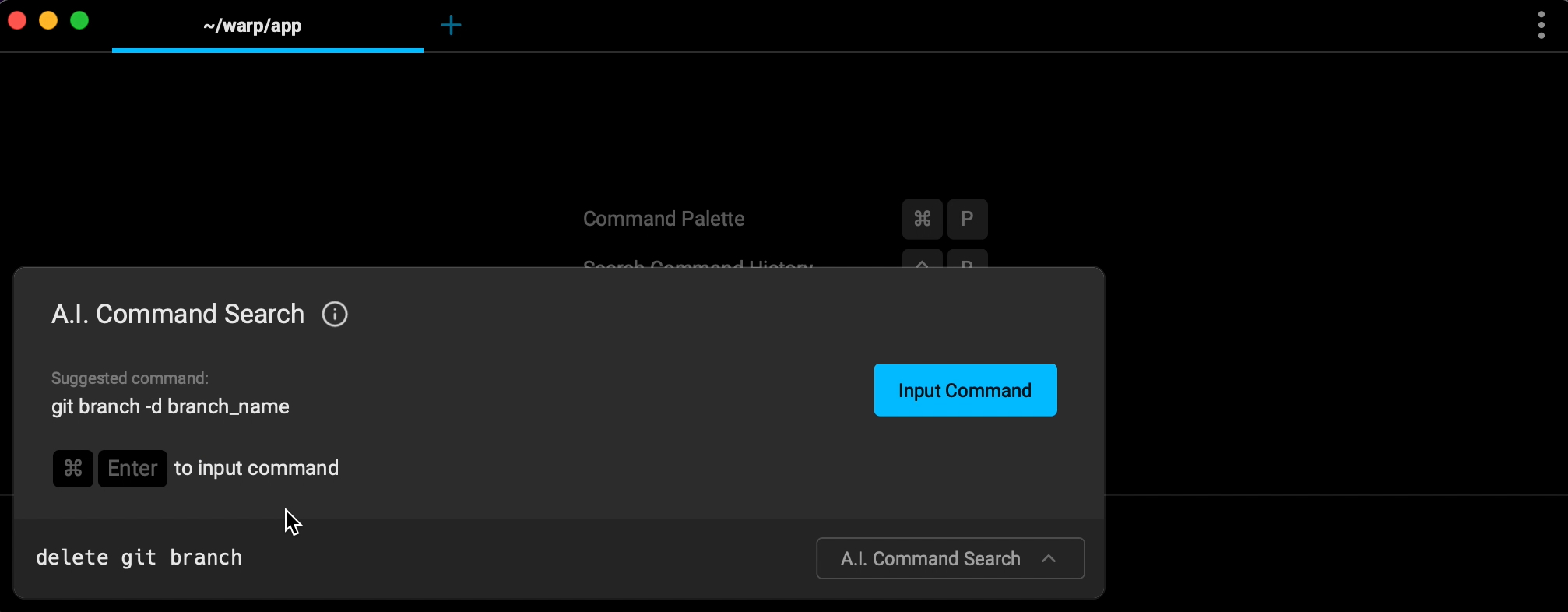Click the Command key icon beside Enter
Screen dimensions: 1568x612
pyautogui.click(x=72, y=469)
